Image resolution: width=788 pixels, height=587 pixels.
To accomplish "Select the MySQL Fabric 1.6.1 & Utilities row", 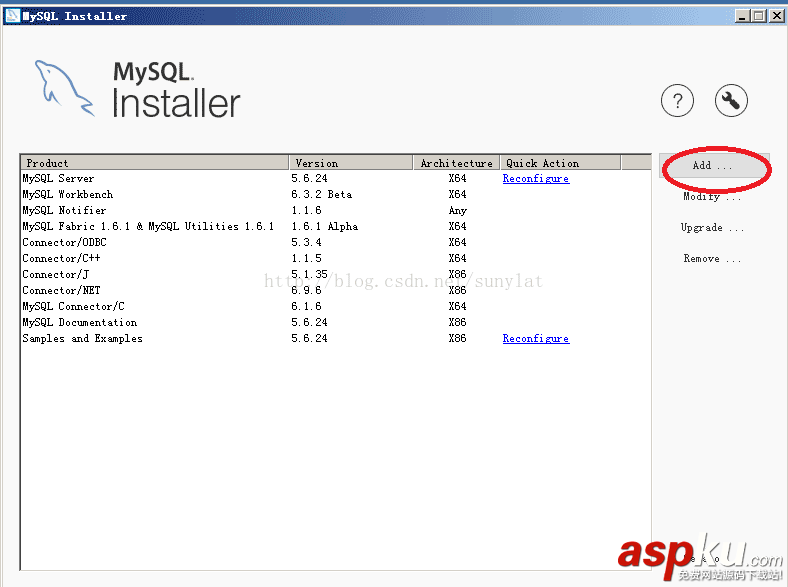I will click(x=335, y=227).
